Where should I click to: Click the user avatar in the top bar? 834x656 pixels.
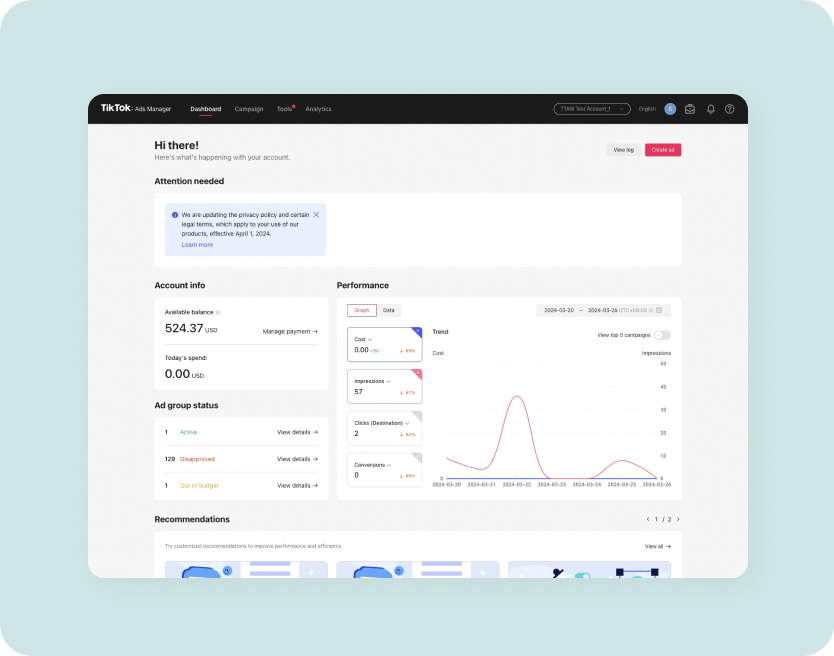coord(670,109)
